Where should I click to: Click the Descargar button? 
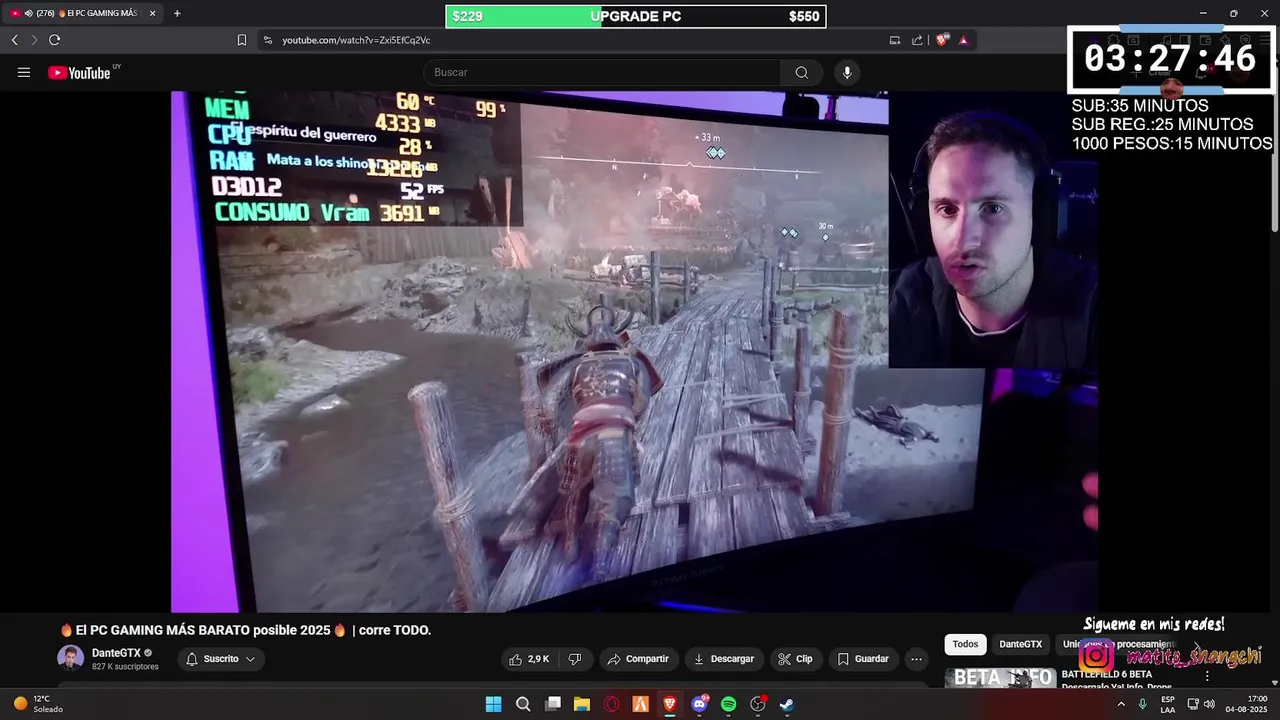point(723,659)
